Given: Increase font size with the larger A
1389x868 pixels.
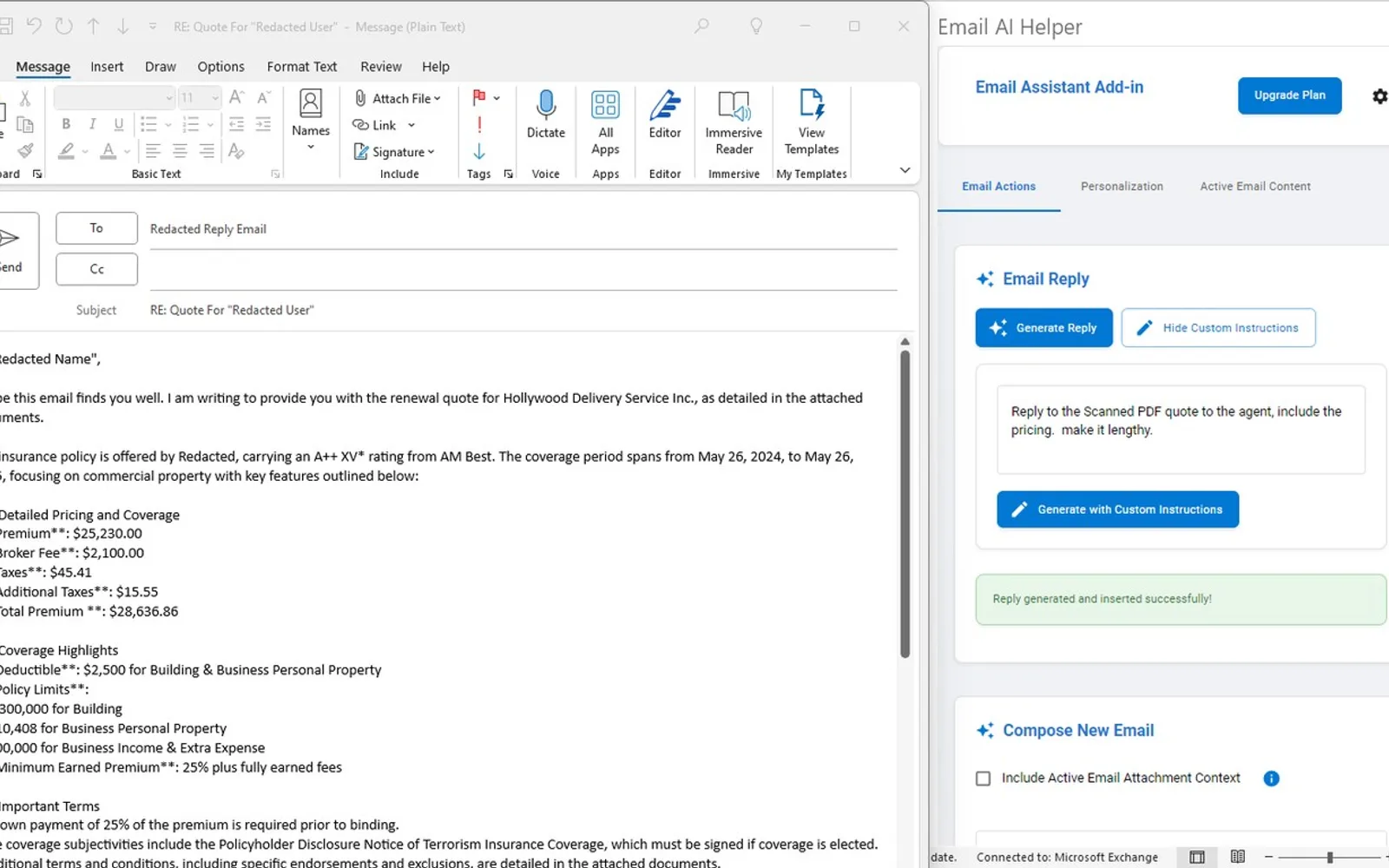Looking at the screenshot, I should click(x=236, y=97).
